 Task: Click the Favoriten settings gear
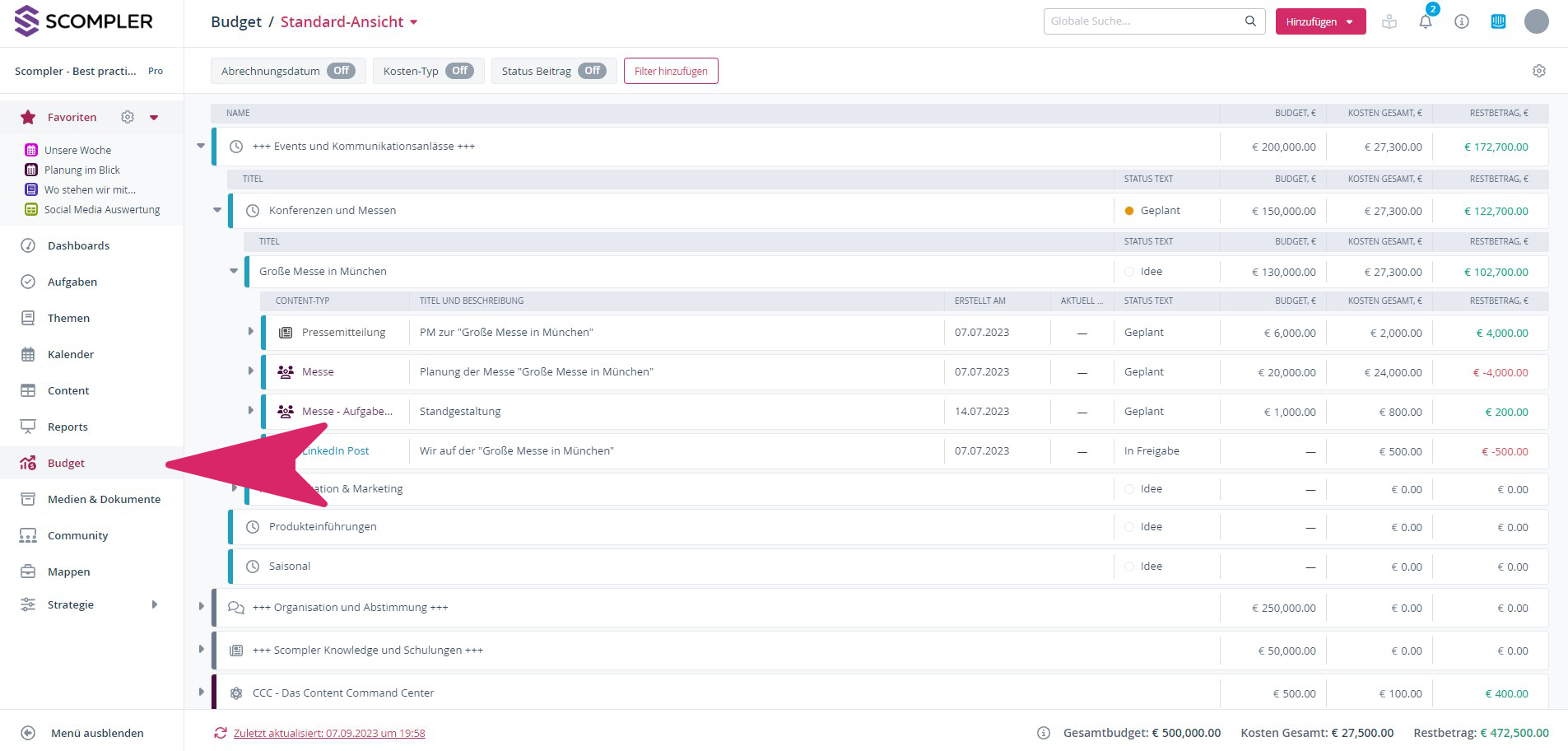pyautogui.click(x=128, y=117)
